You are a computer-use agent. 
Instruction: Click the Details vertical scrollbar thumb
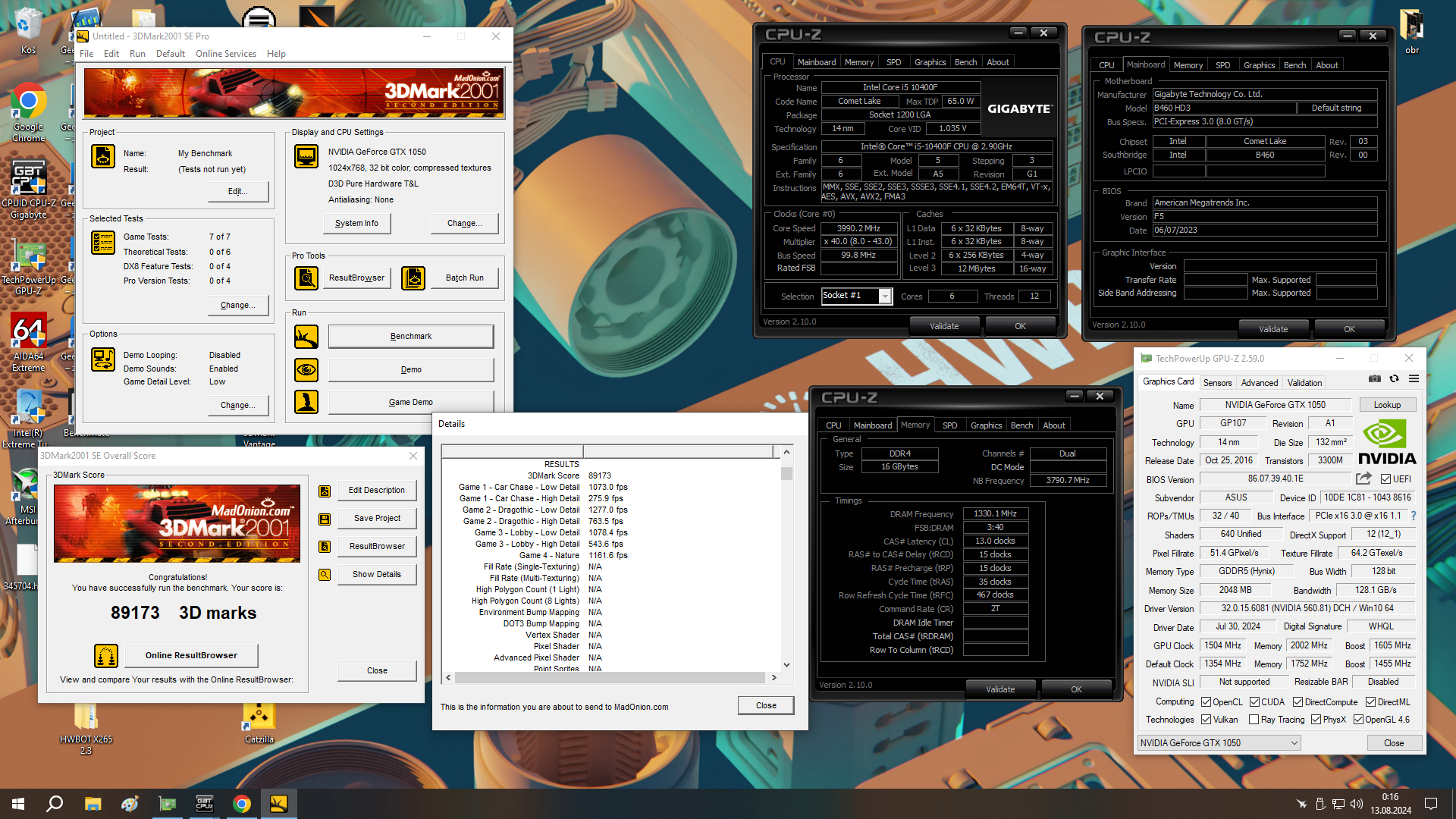(786, 473)
